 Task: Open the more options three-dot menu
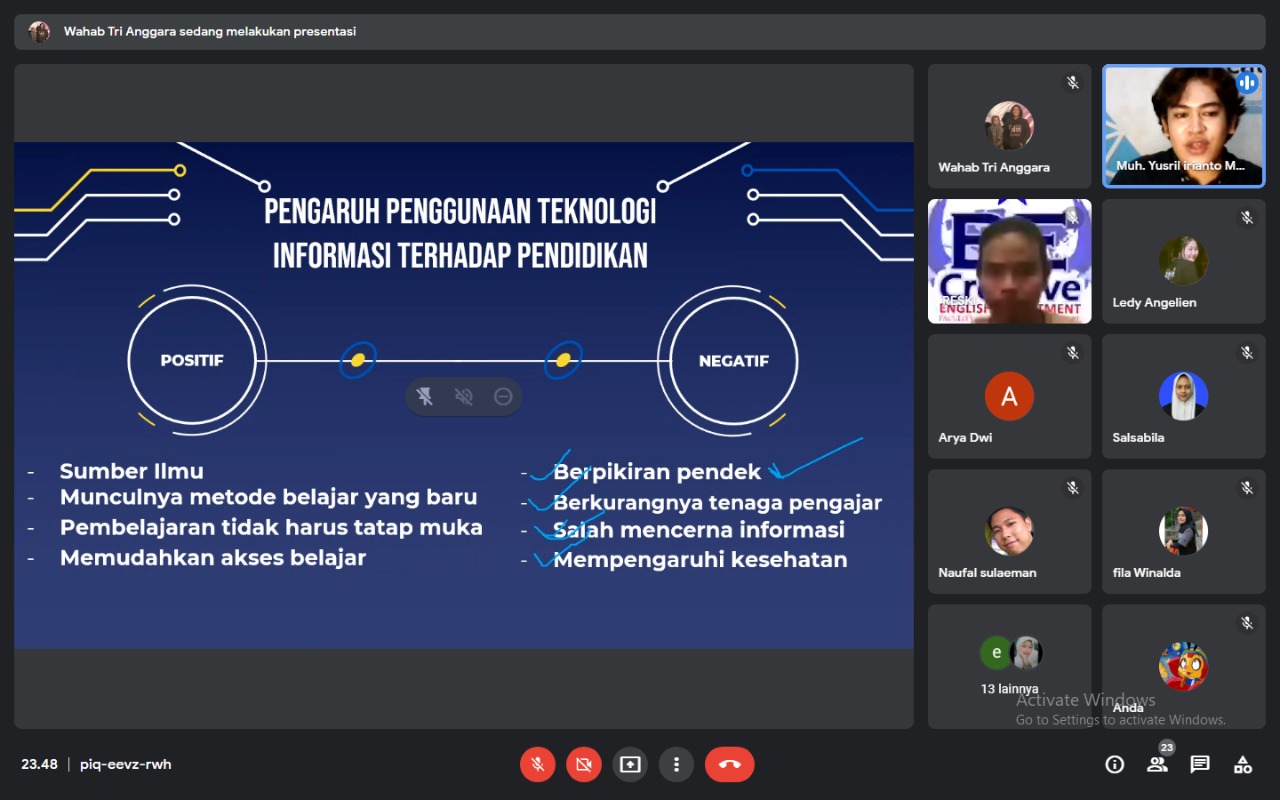(676, 764)
